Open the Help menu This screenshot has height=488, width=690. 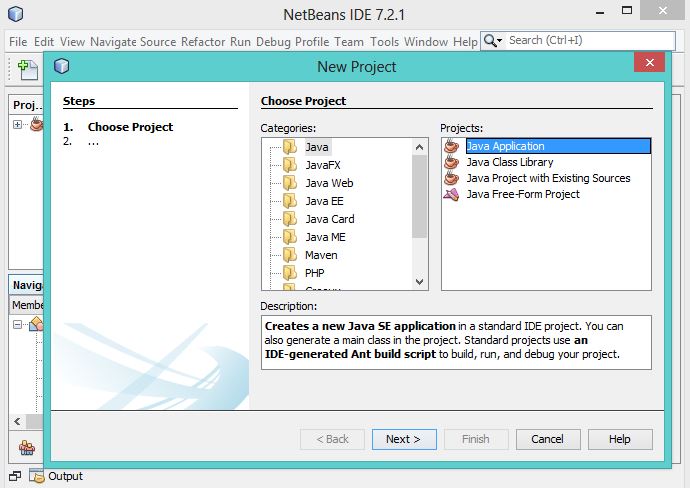465,42
